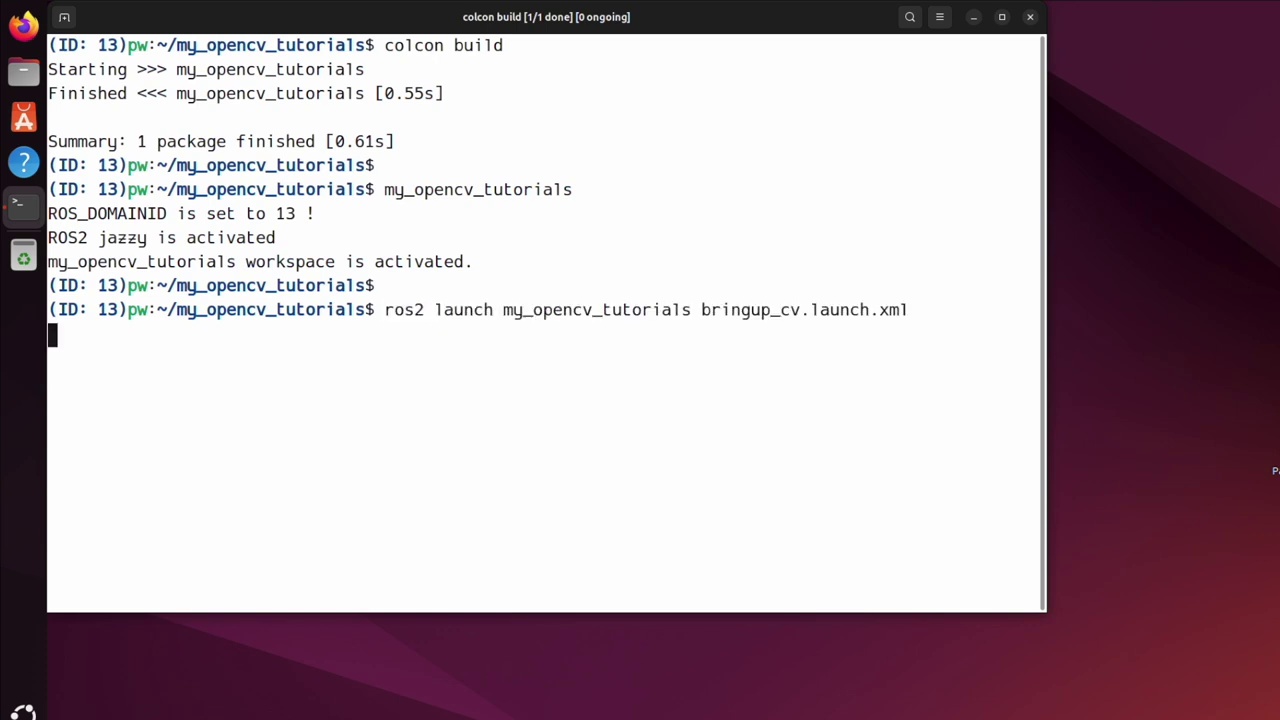1280x720 pixels.
Task: Open the Trash from the dock
Action: point(23,257)
